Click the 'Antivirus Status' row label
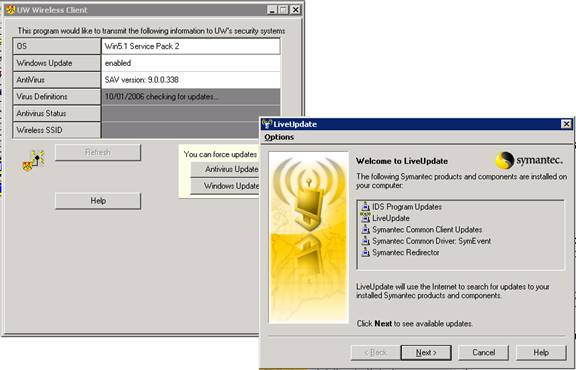Screen dimensions: 576x370 tap(57, 114)
